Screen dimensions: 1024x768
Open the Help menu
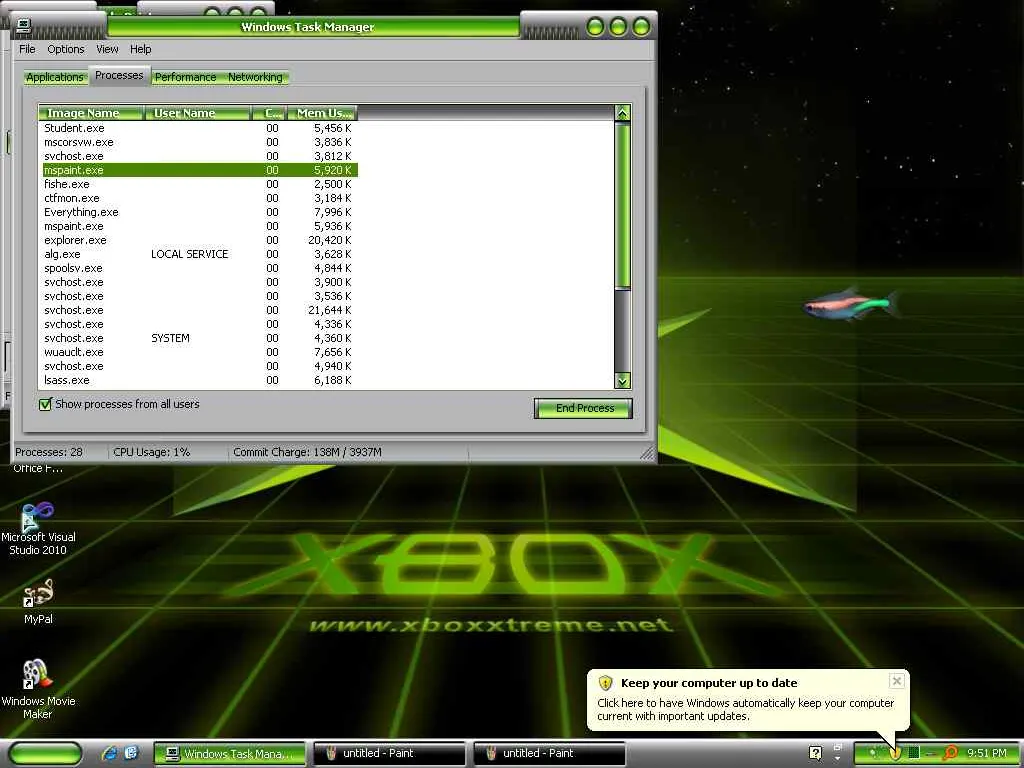coord(140,49)
